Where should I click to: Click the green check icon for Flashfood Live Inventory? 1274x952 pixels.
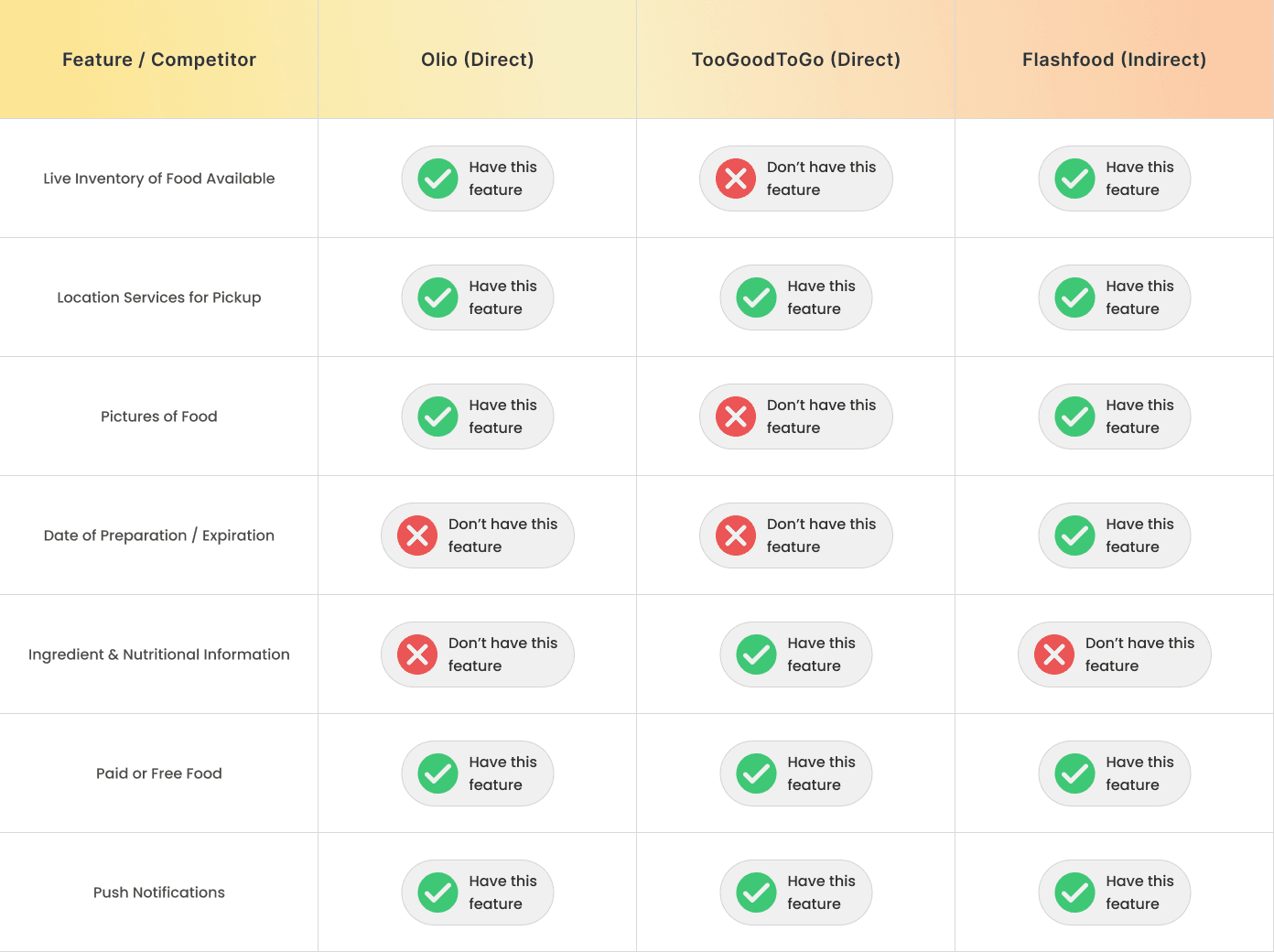(1075, 178)
